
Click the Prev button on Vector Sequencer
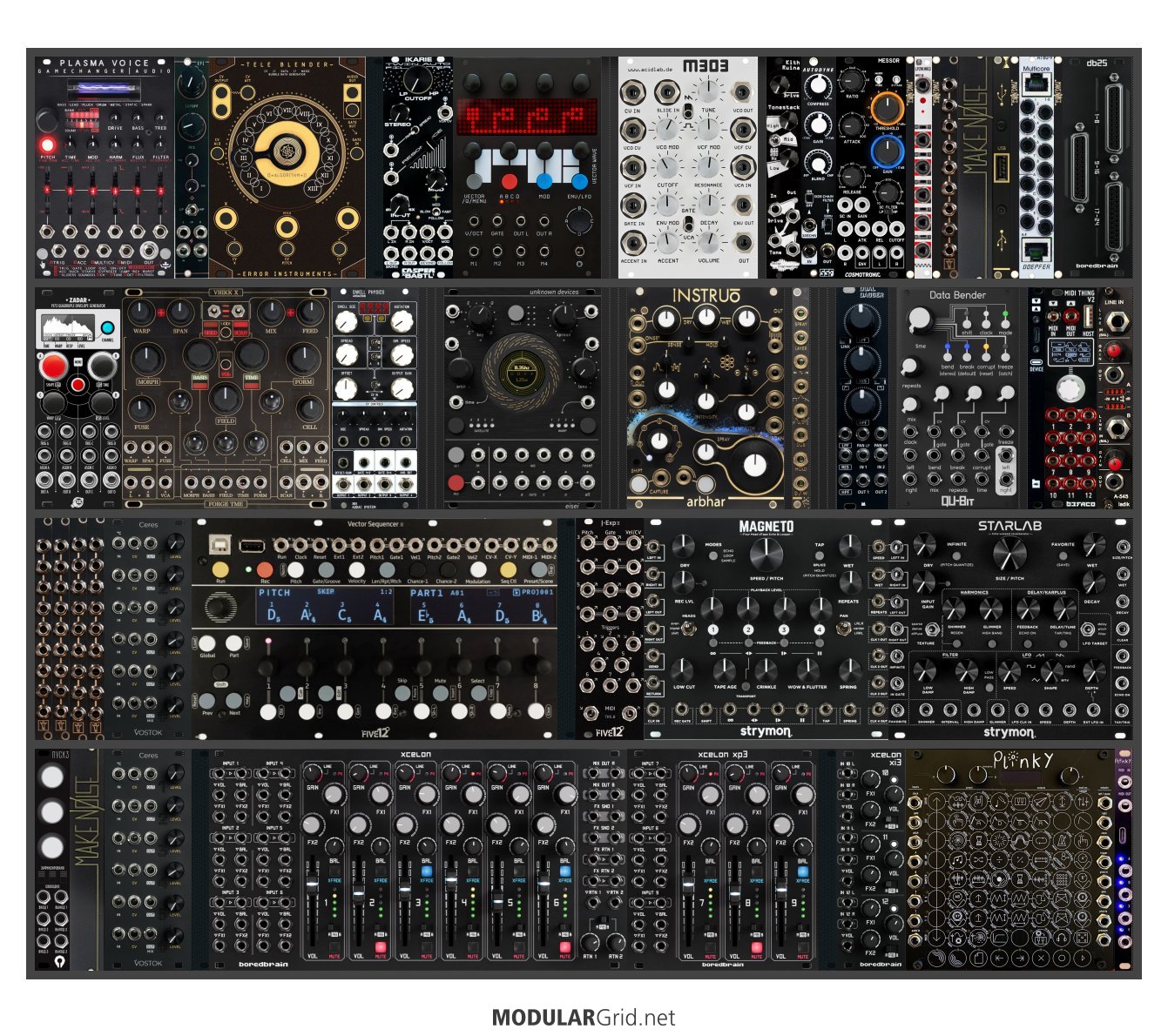[207, 700]
